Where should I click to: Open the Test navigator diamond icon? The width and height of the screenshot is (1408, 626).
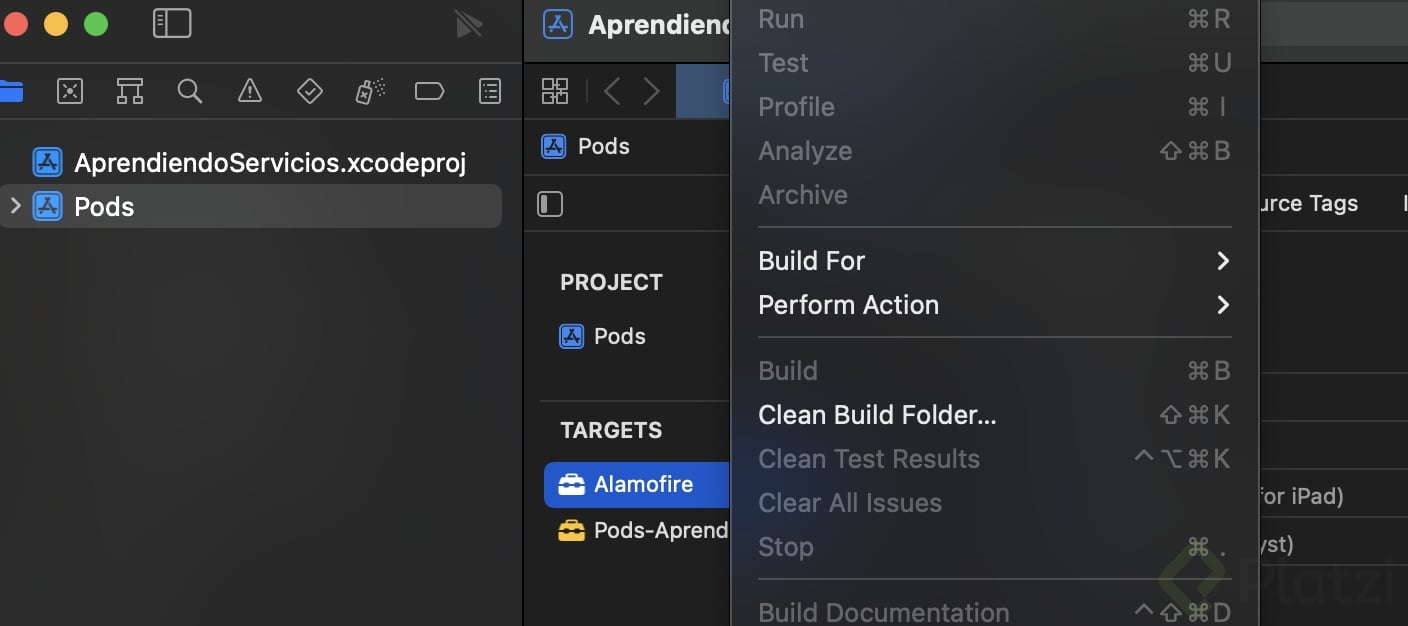[x=310, y=92]
